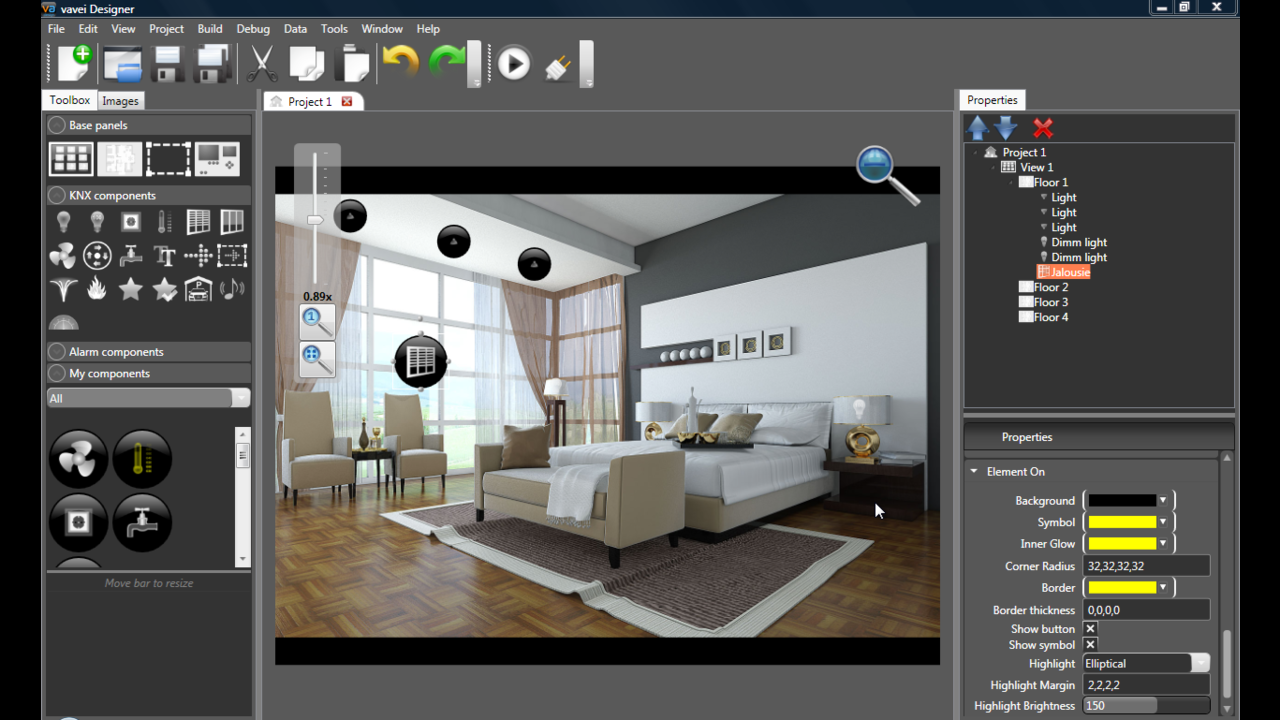This screenshot has width=1280, height=720.
Task: Move selected item up with blue arrow
Action: coord(978,127)
